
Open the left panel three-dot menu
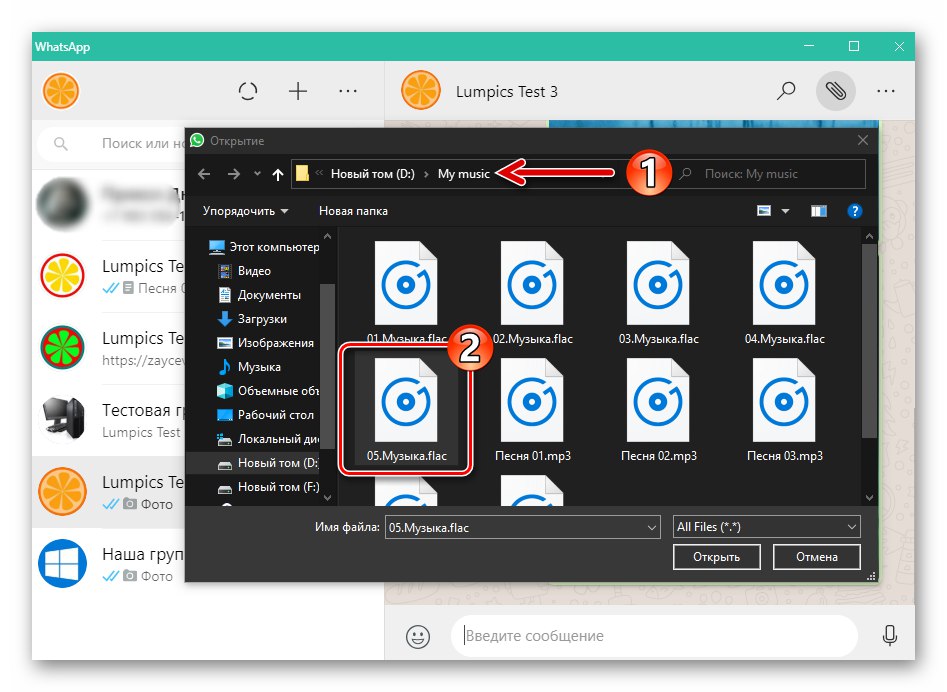coord(348,91)
